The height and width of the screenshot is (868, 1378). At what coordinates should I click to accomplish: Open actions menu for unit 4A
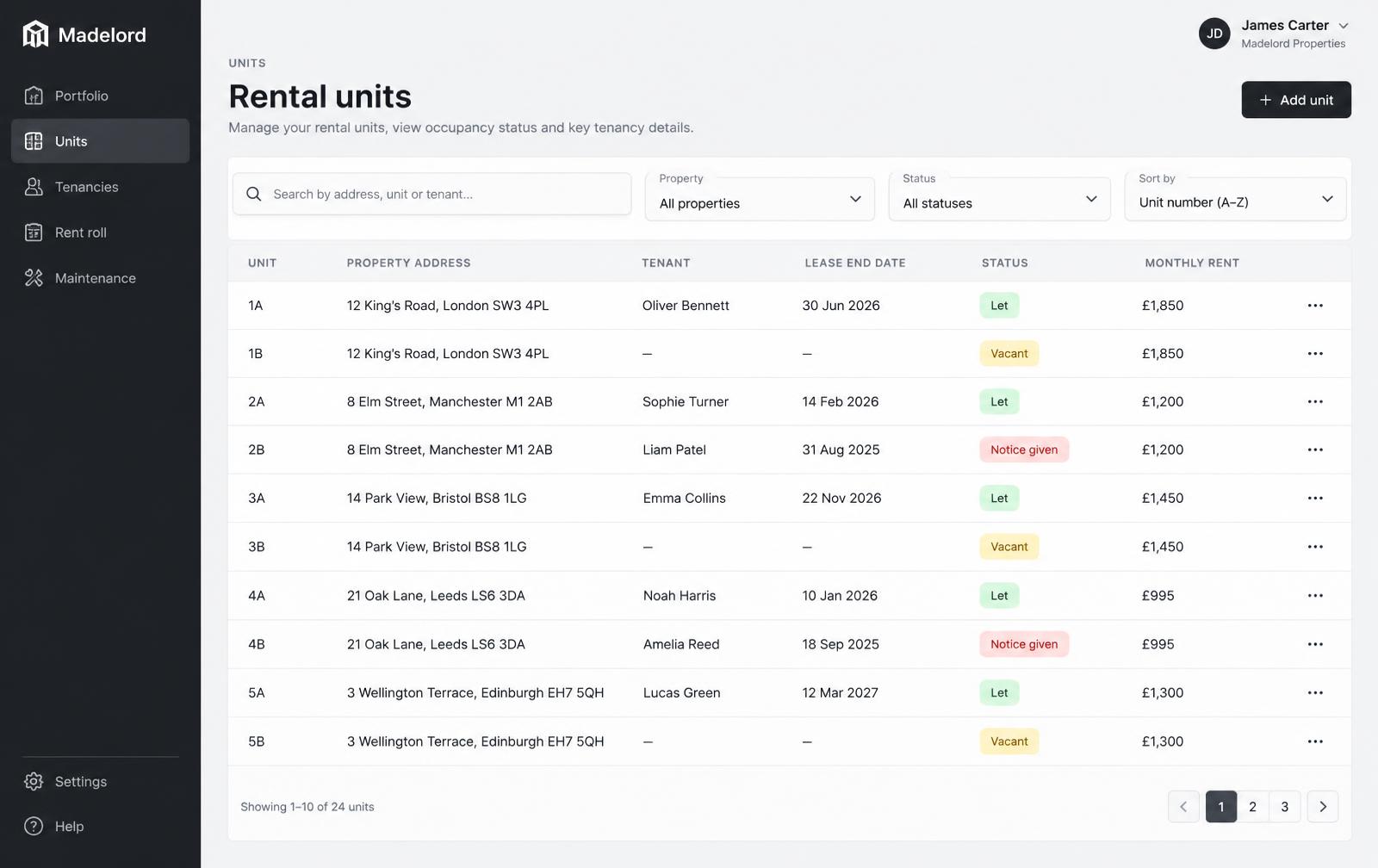click(1315, 596)
